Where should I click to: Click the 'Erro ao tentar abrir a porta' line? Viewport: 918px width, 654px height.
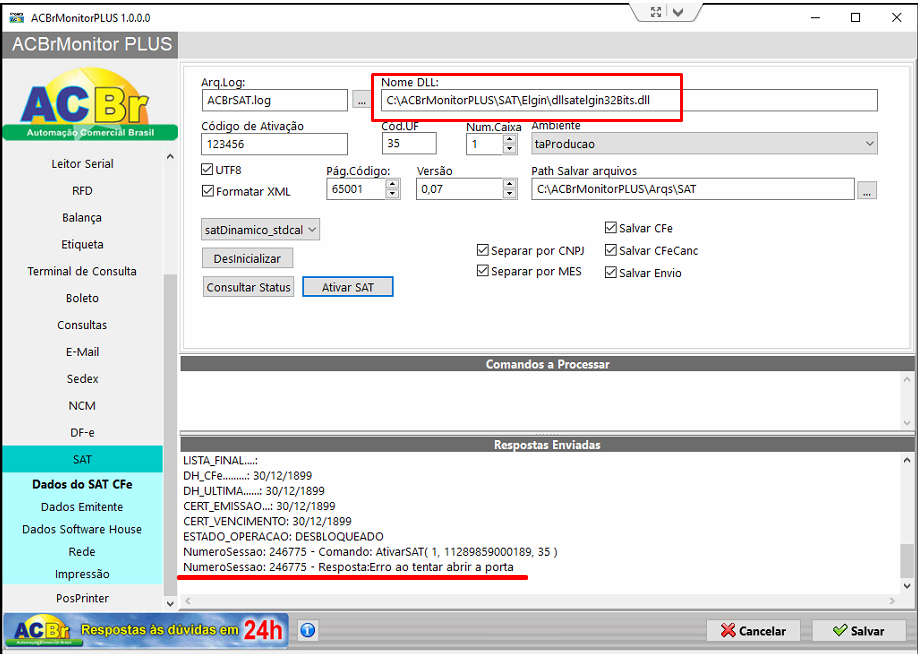(348, 567)
